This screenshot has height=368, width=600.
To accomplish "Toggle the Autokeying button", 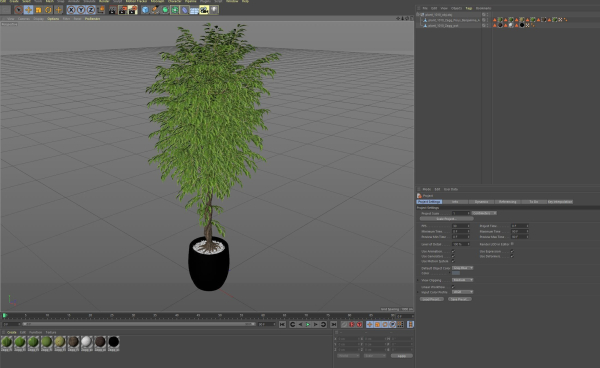I will click(x=359, y=324).
